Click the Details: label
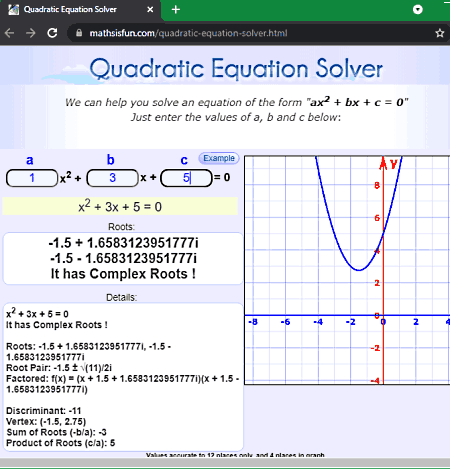Viewport: 450px width, 469px height. [121, 297]
